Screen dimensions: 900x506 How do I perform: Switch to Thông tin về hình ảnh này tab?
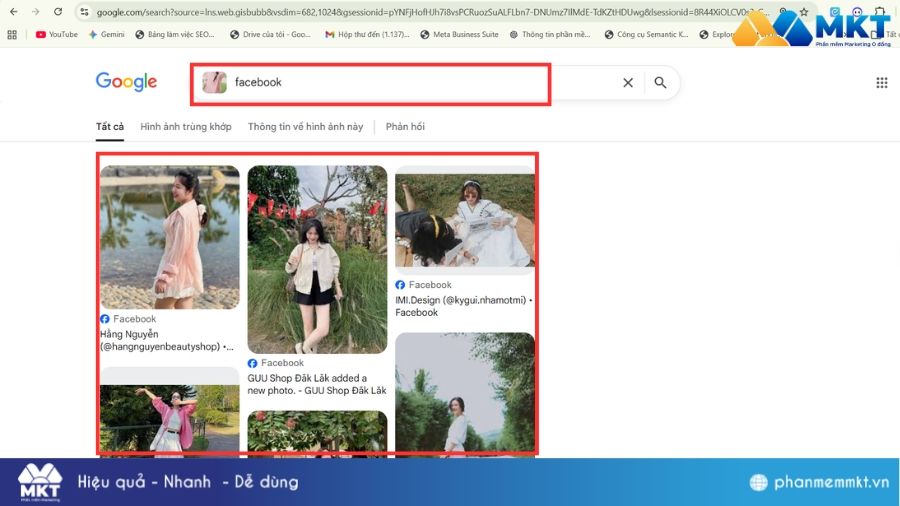click(305, 127)
